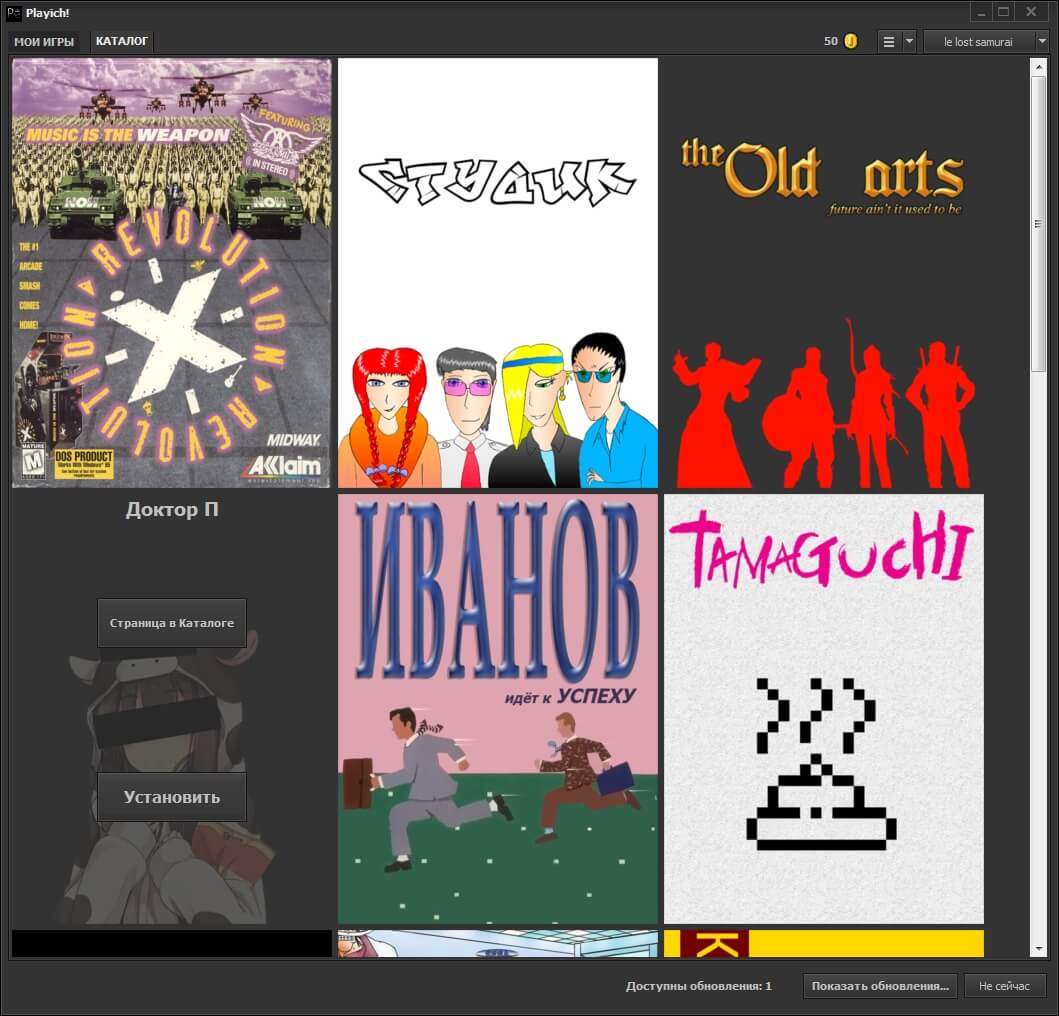Click the Playich! app icon in title bar

pyautogui.click(x=14, y=13)
